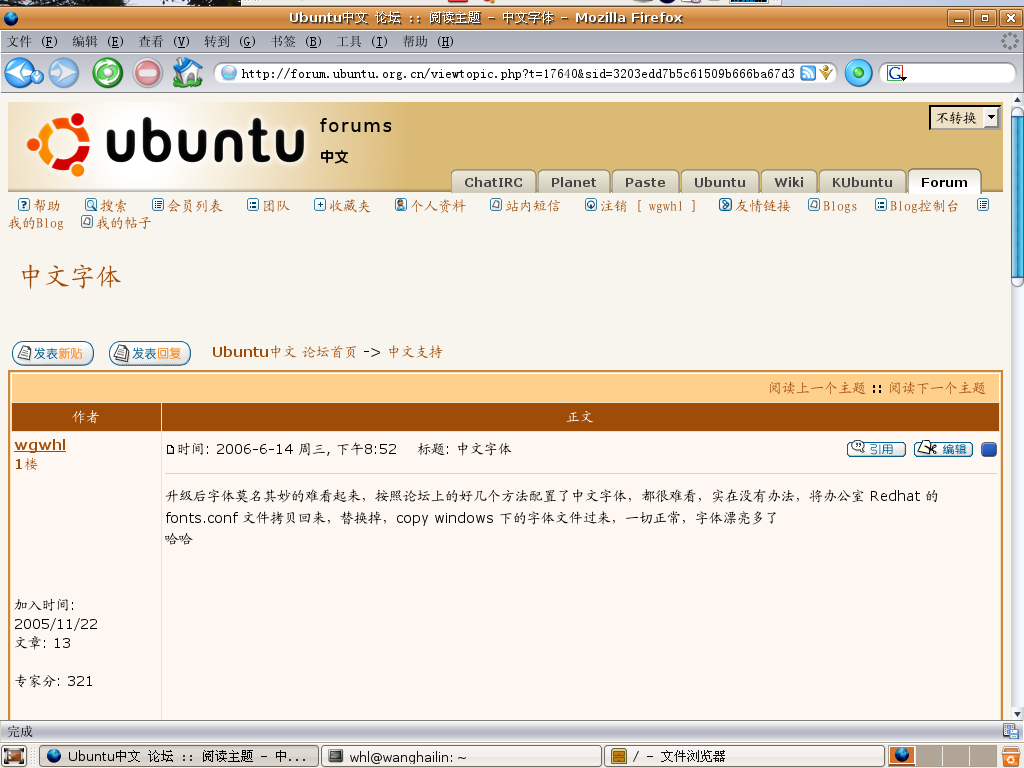Open the Home page house icon

click(187, 72)
